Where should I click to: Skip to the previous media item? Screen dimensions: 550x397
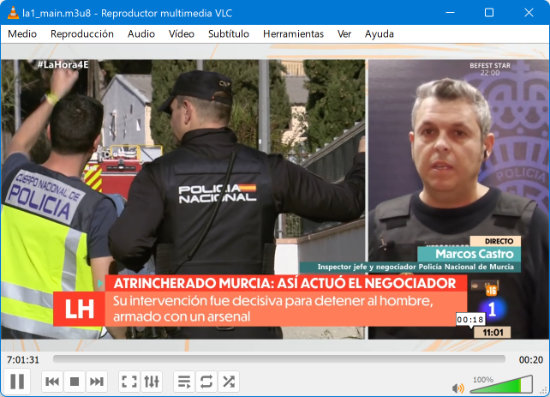tap(52, 381)
